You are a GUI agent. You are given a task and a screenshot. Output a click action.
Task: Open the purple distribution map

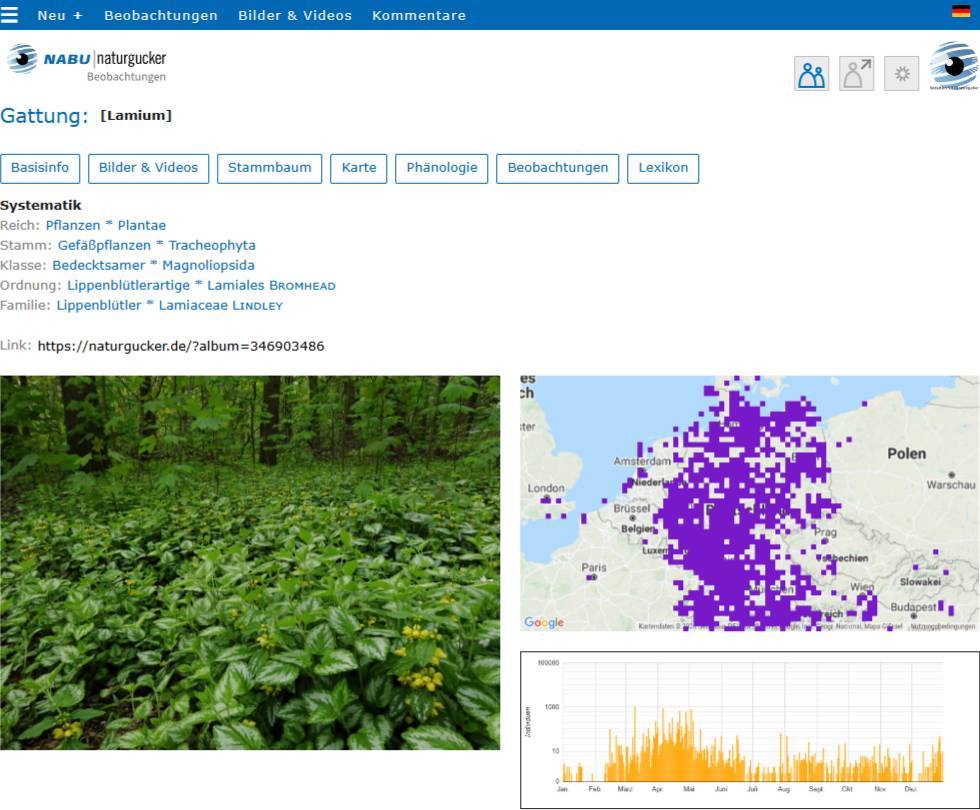pyautogui.click(x=749, y=503)
